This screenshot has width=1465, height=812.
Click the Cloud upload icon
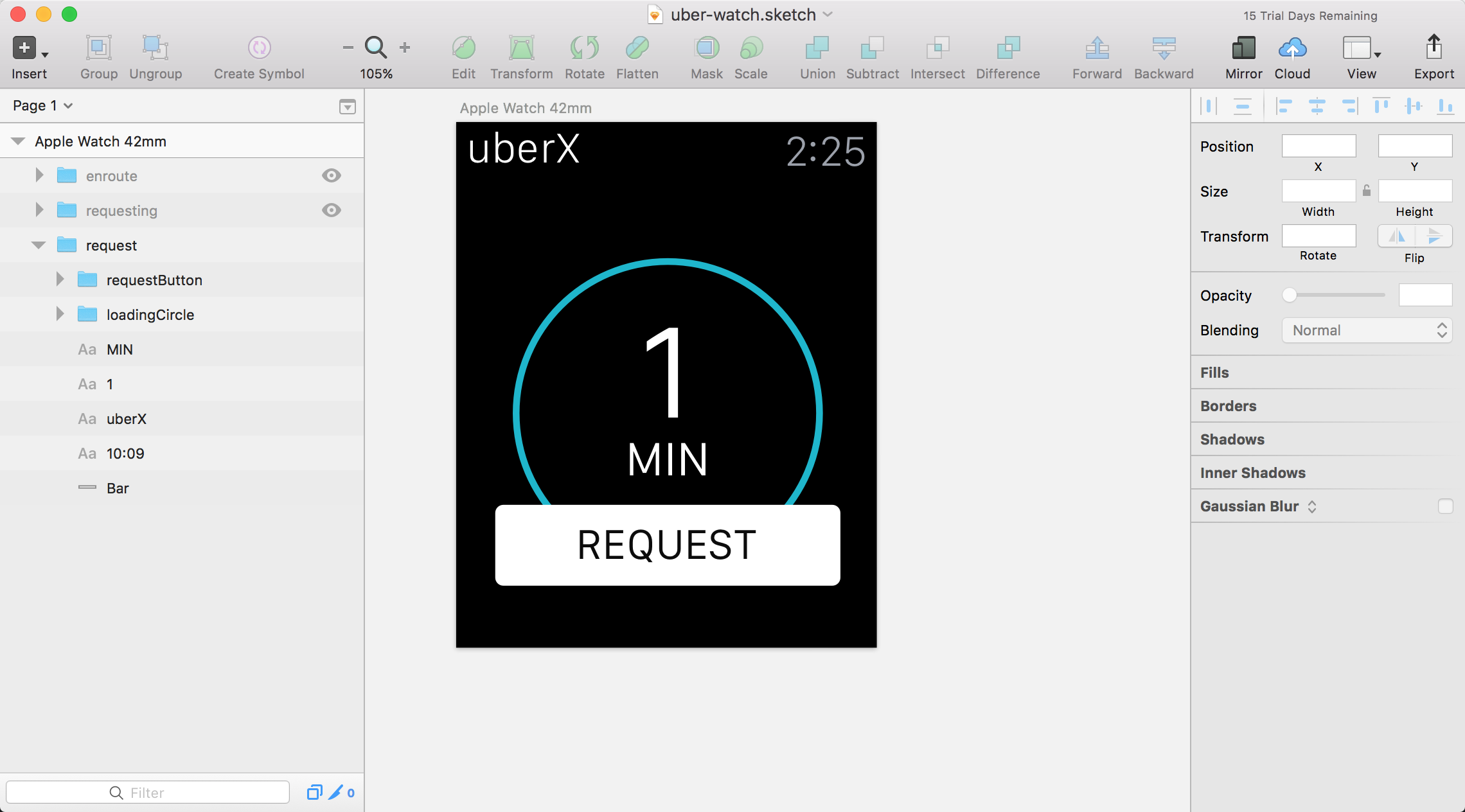pos(1292,48)
